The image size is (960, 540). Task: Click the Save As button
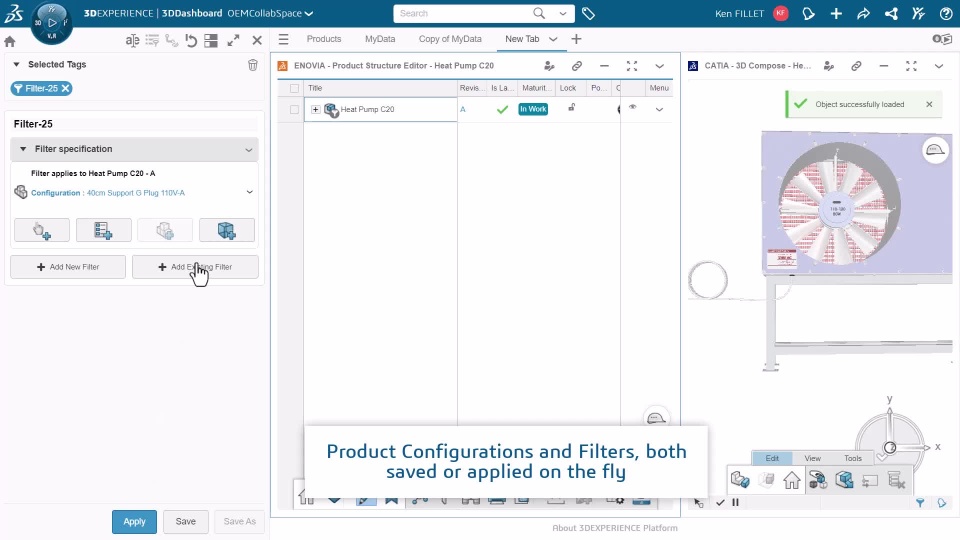pyautogui.click(x=239, y=522)
